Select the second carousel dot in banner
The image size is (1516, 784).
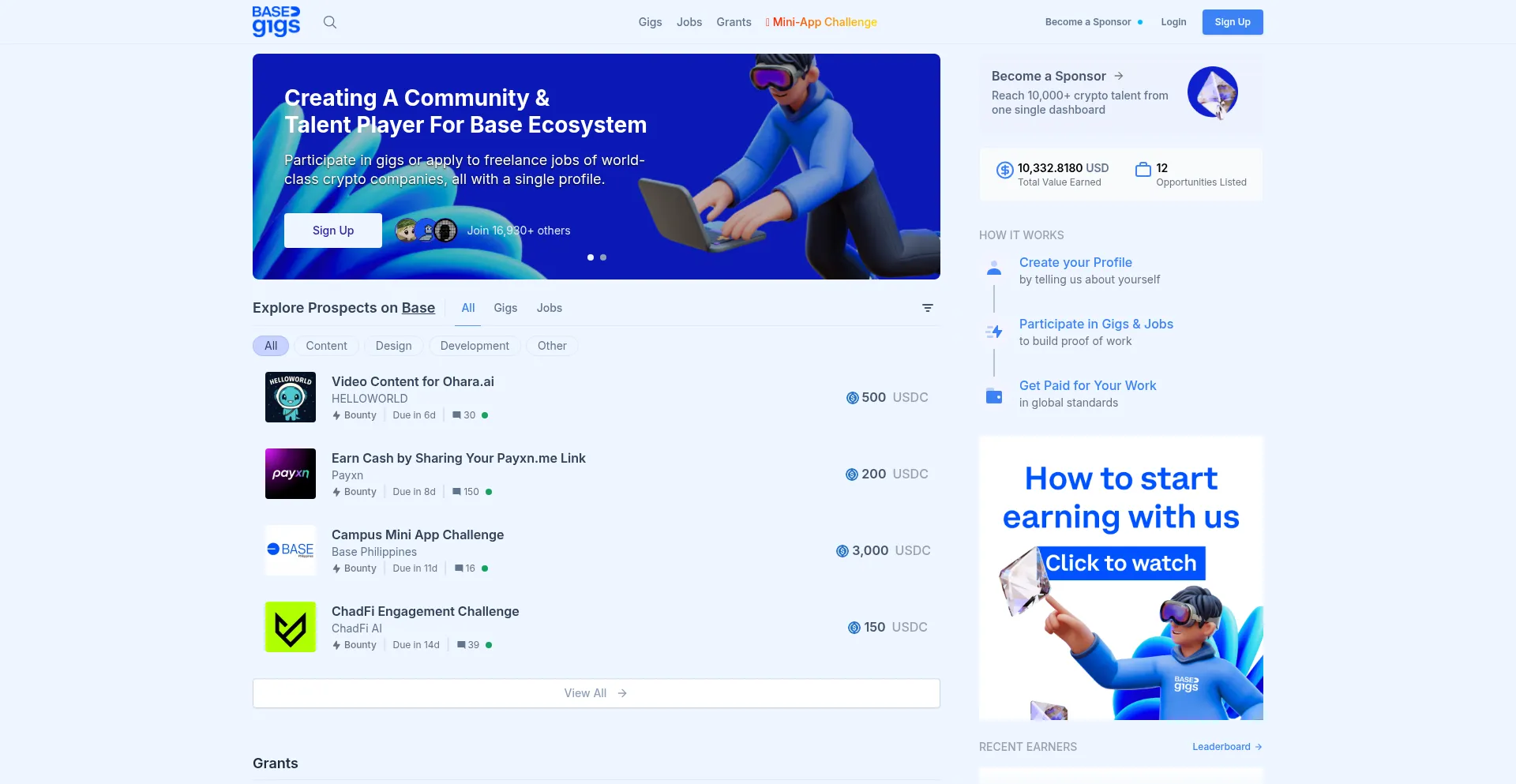click(x=603, y=257)
